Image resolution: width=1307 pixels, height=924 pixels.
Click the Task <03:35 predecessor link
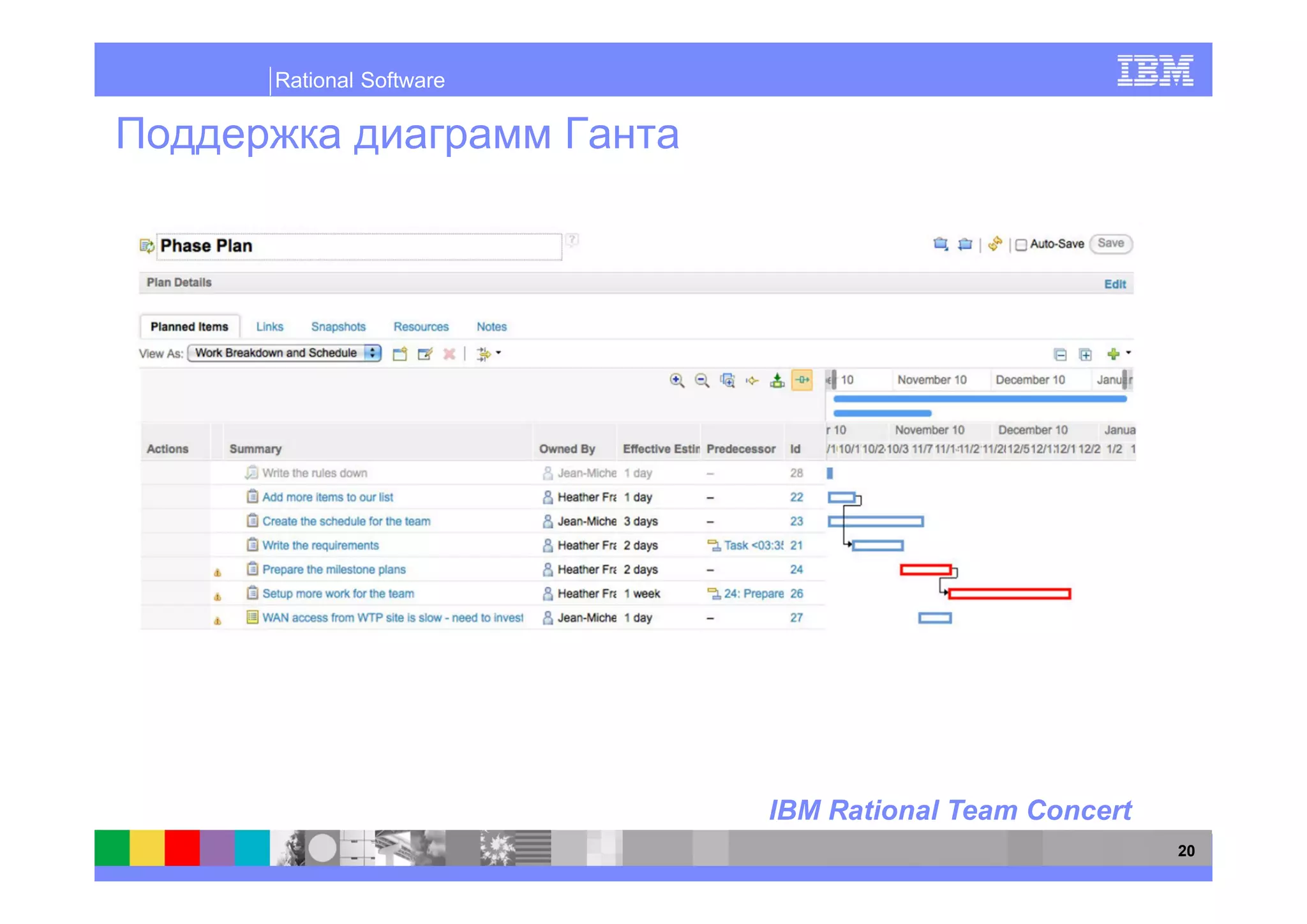coord(754,546)
